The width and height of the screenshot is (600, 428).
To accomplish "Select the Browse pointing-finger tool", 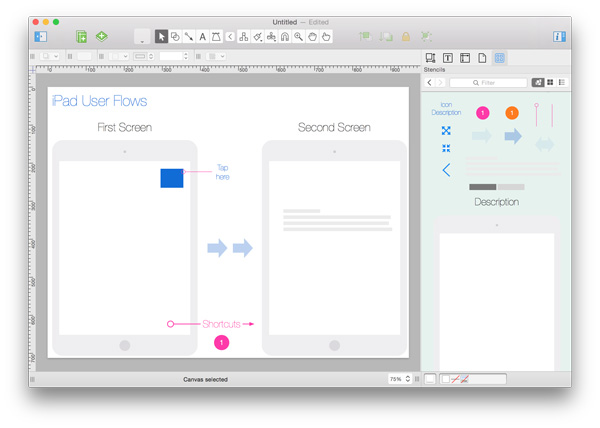I will 326,37.
